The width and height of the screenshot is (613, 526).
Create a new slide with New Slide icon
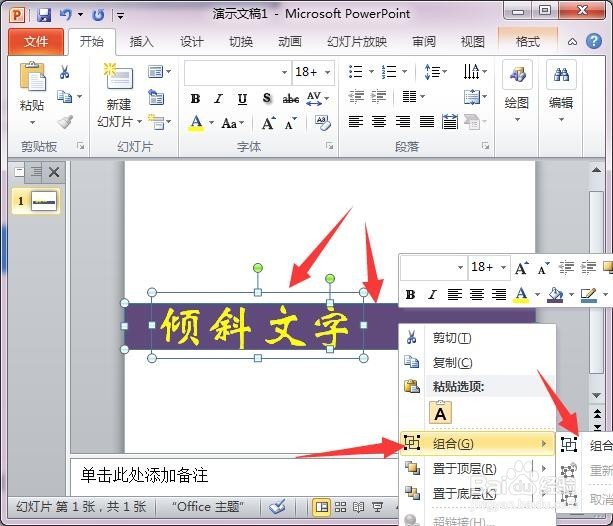pos(118,76)
